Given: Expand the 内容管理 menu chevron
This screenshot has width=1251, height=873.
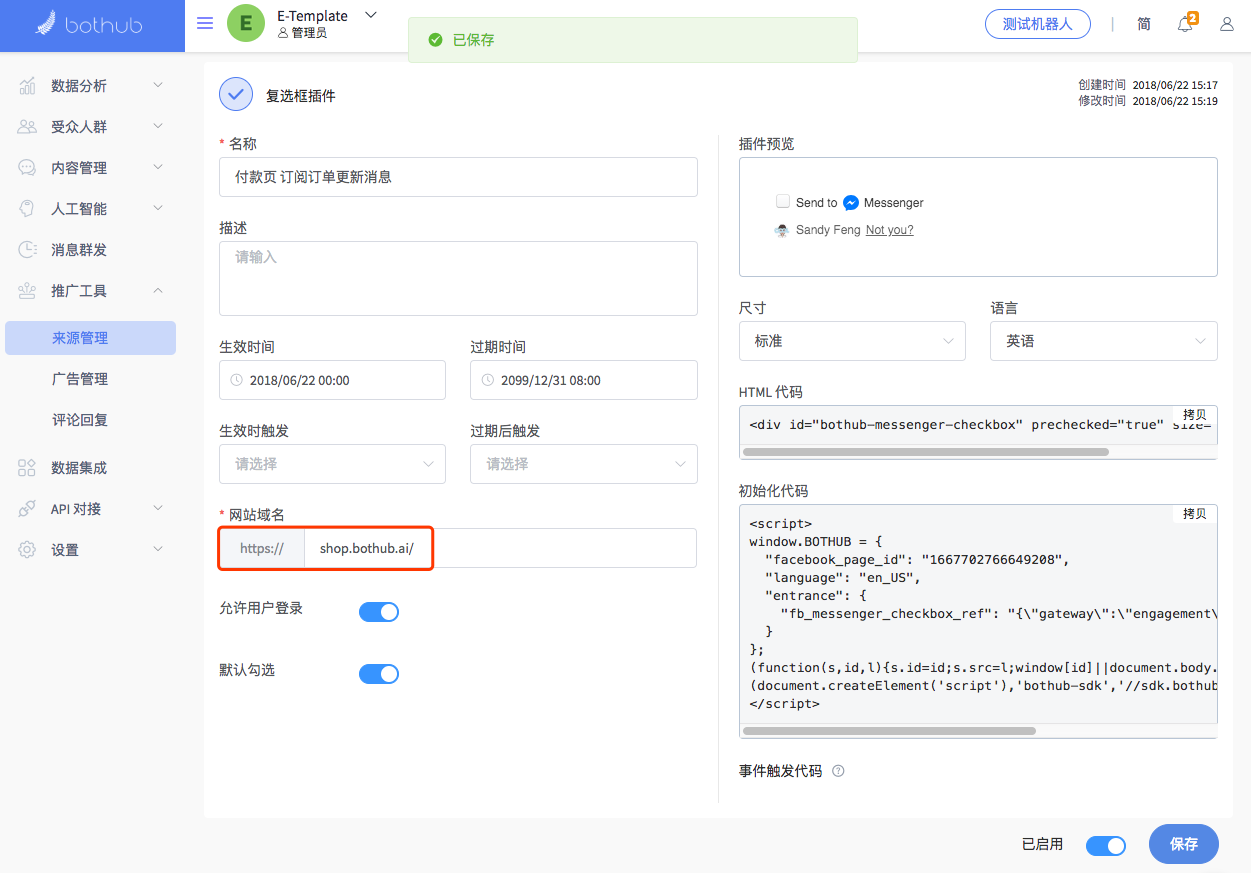Looking at the screenshot, I should (x=158, y=168).
